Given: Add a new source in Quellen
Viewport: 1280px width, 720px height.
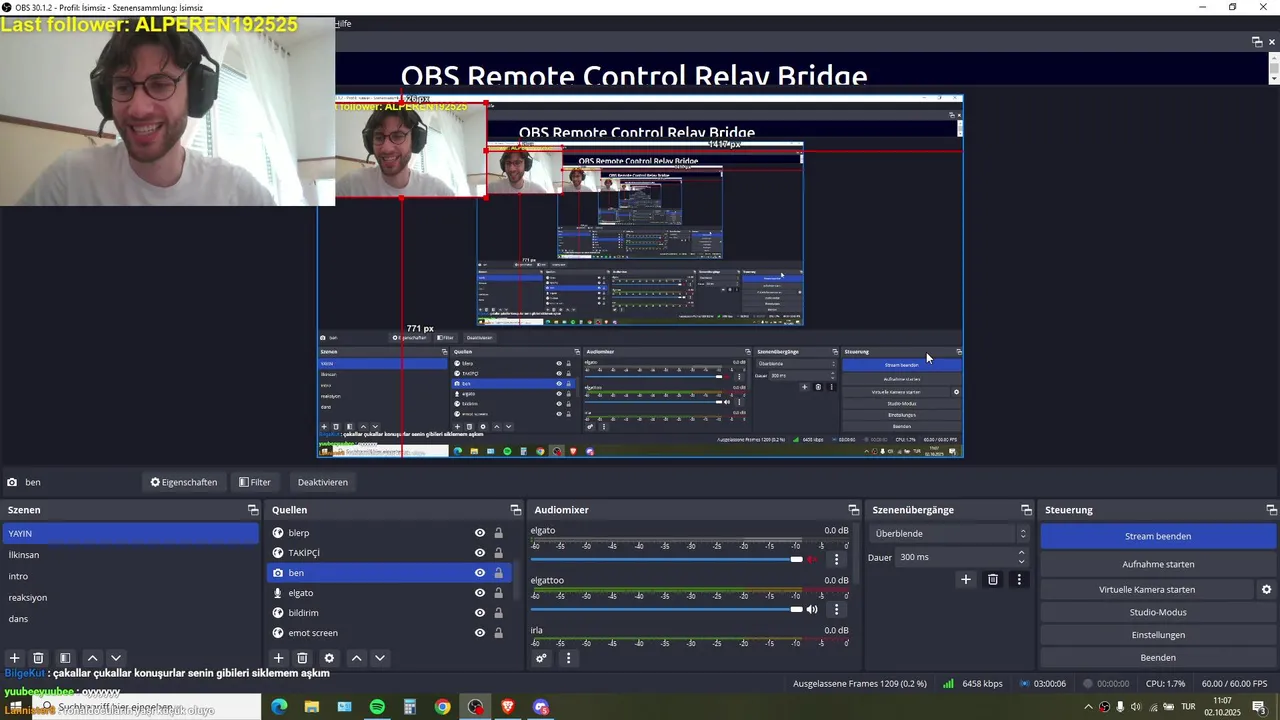Looking at the screenshot, I should [x=279, y=658].
